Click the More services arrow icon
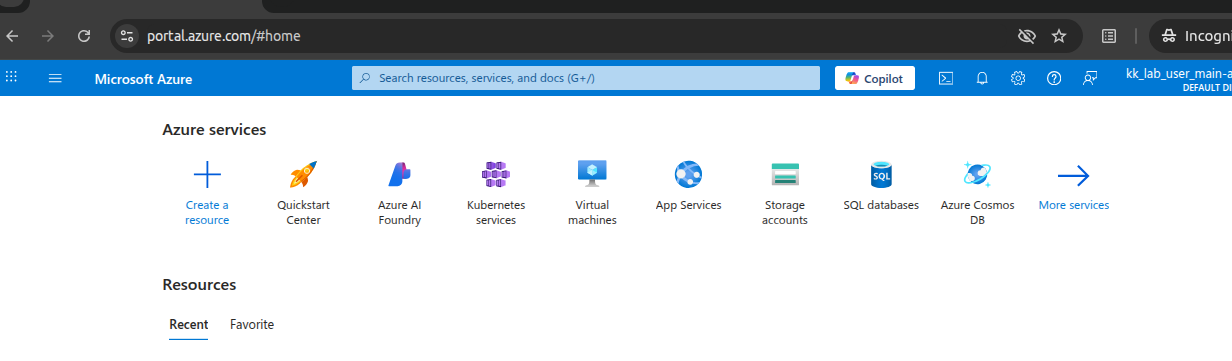The height and width of the screenshot is (361, 1232). [1073, 176]
